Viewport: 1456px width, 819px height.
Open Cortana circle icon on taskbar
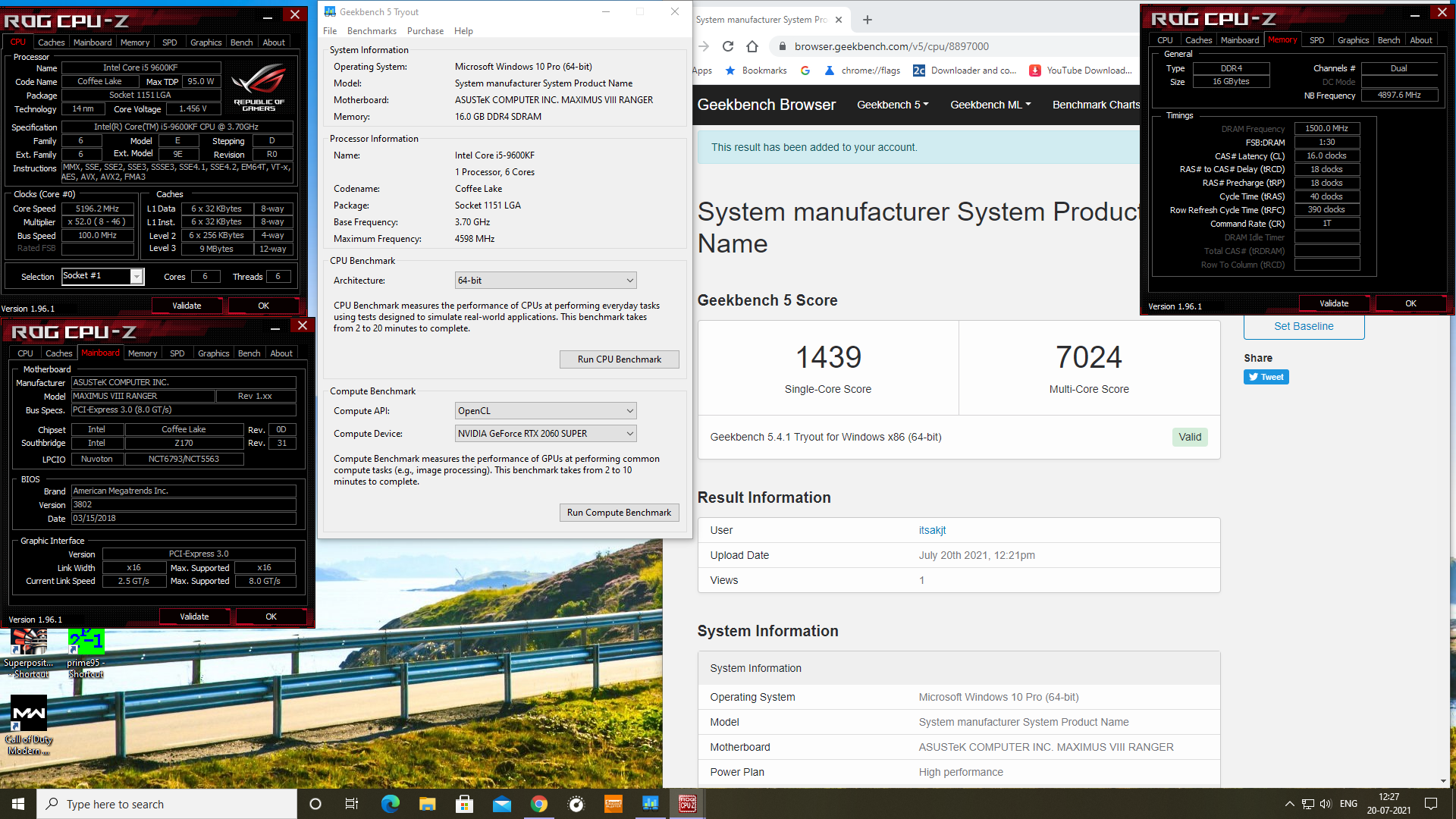[x=315, y=804]
